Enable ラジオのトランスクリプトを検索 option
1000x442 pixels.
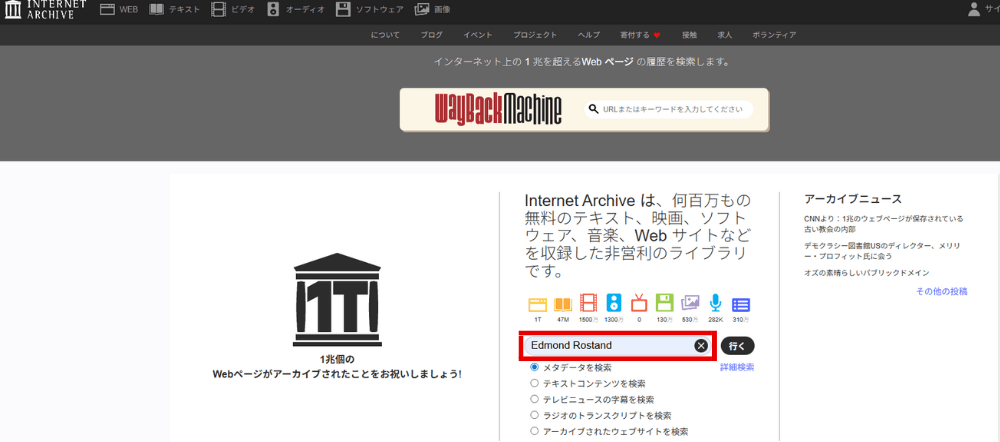[x=534, y=415]
